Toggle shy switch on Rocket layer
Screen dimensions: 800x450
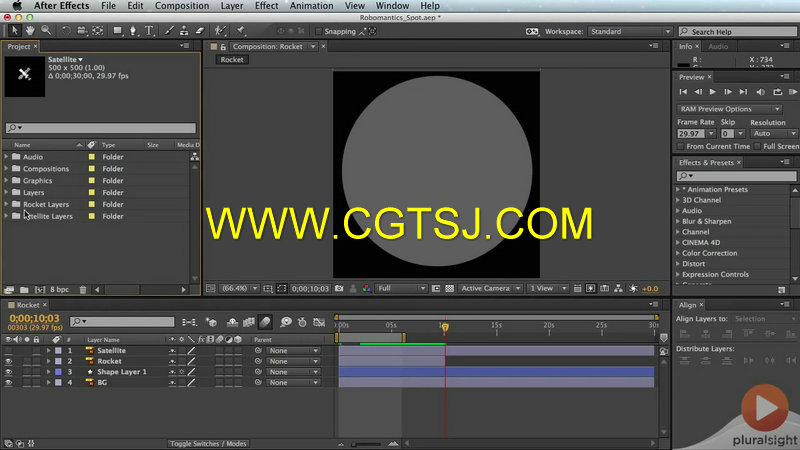172,361
